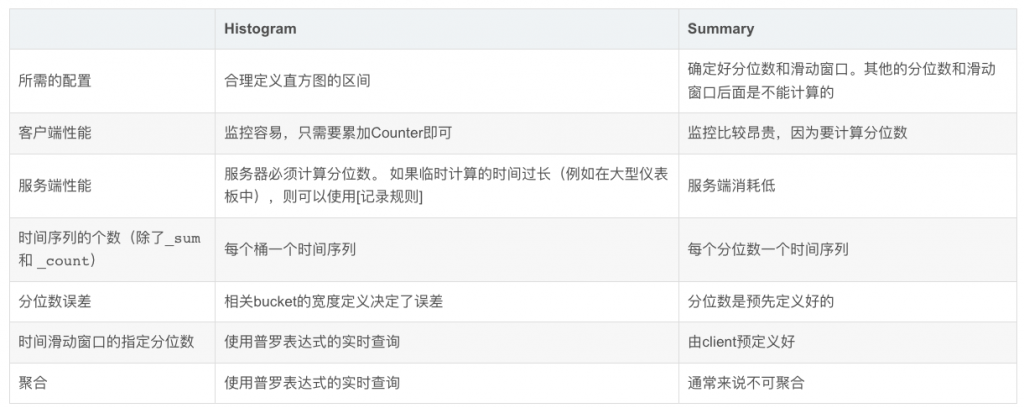Select the 监控容易，只需要累加Counter即可 cell

[x=338, y=133]
